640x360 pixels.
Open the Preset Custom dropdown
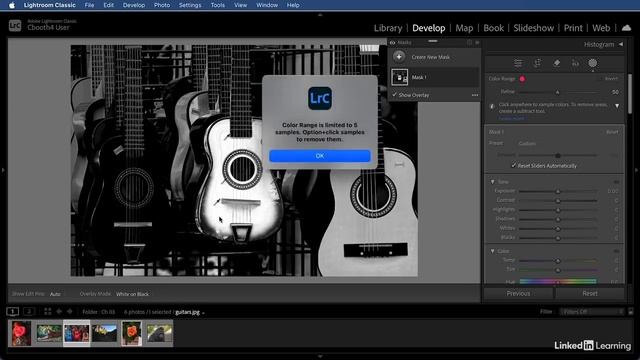point(527,144)
